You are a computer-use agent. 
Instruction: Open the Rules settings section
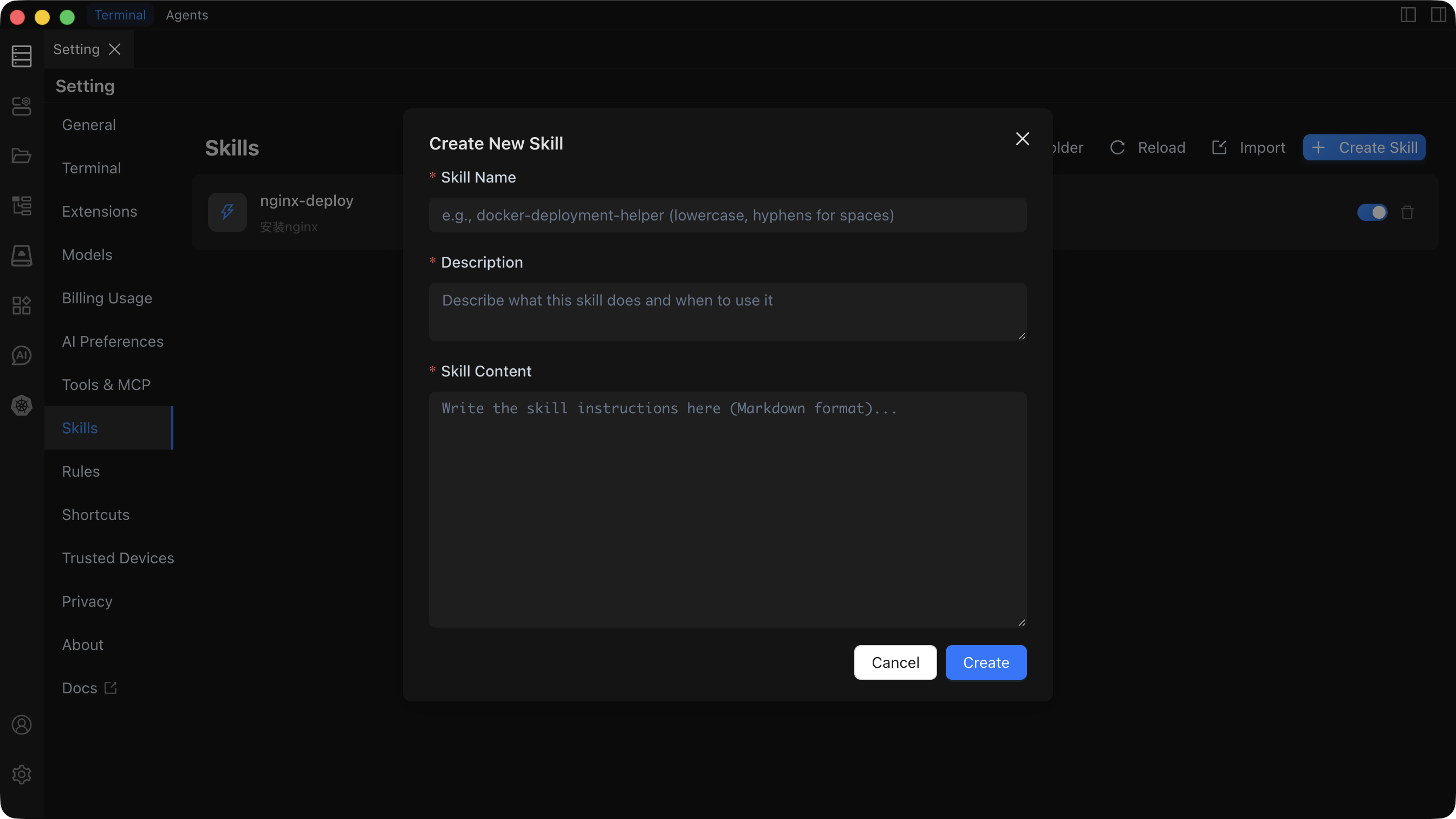tap(81, 471)
